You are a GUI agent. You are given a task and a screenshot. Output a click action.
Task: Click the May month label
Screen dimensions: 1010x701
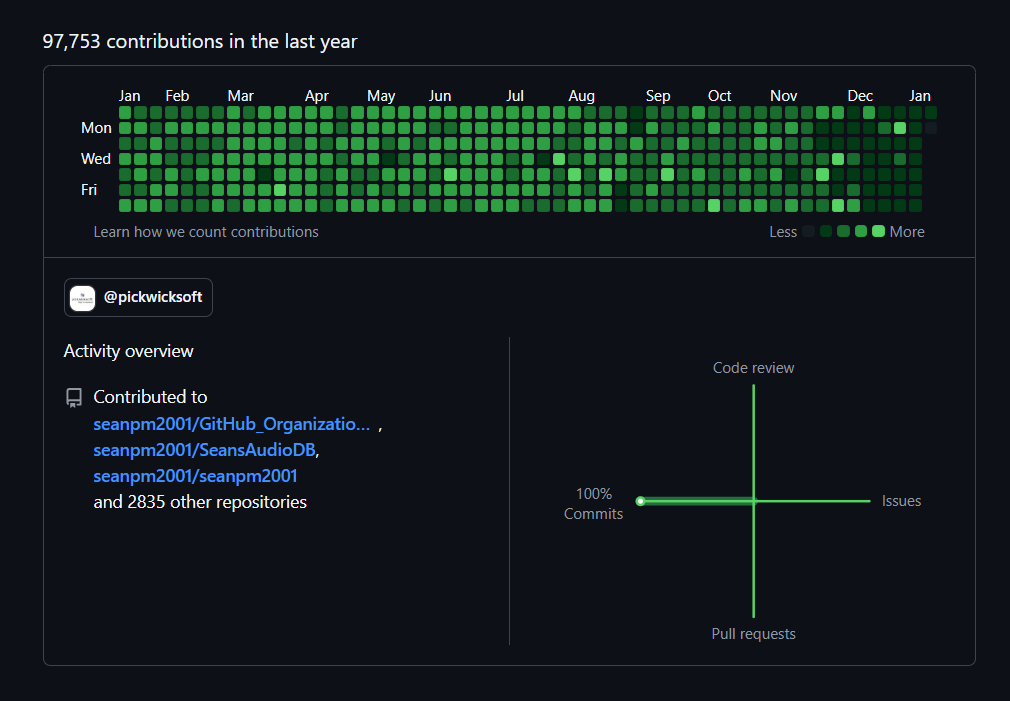click(381, 96)
